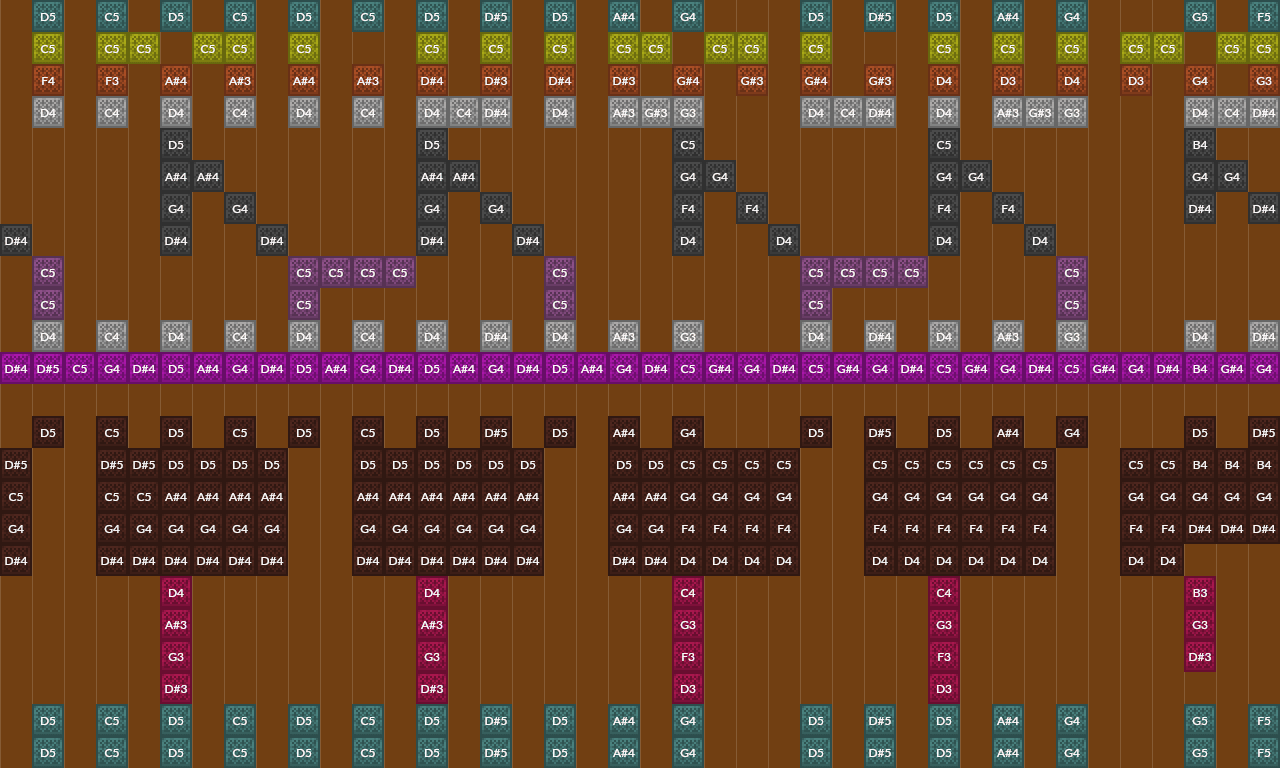The height and width of the screenshot is (768, 1280).
Task: Click the crimson C4 note block
Action: [x=688, y=593]
